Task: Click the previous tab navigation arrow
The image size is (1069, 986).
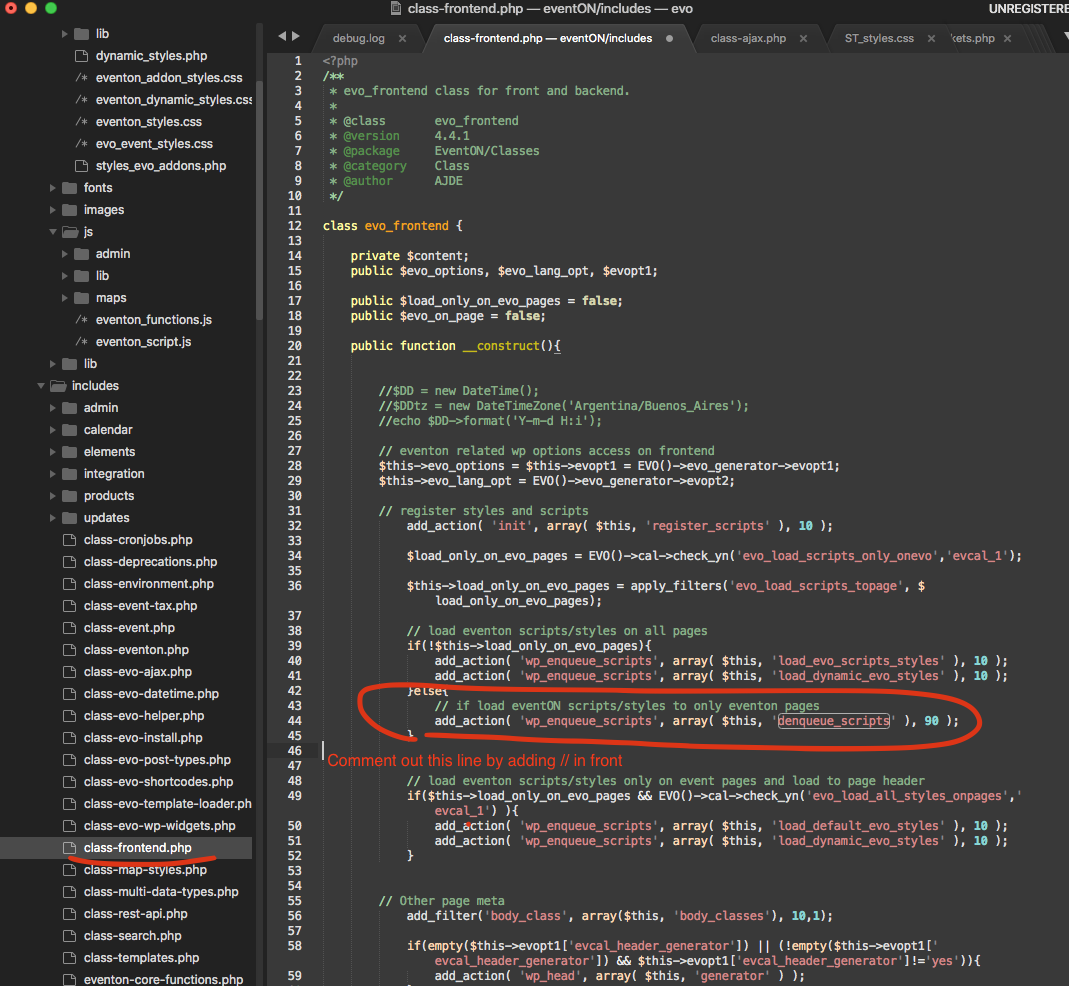Action: click(282, 37)
